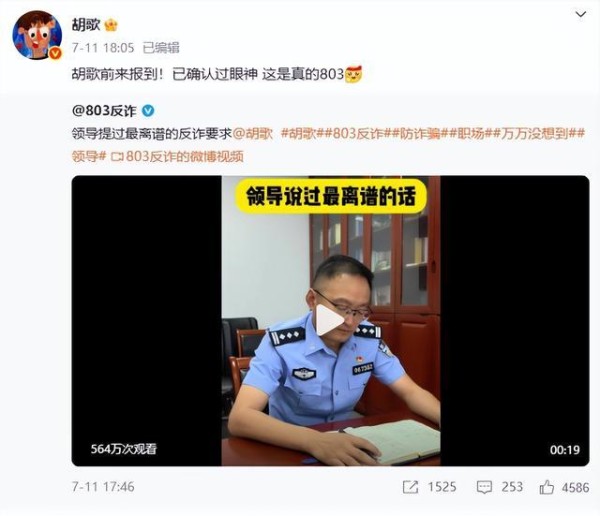Image resolution: width=600 pixels, height=516 pixels.
Task: Click the repost share icon
Action: (x=410, y=487)
